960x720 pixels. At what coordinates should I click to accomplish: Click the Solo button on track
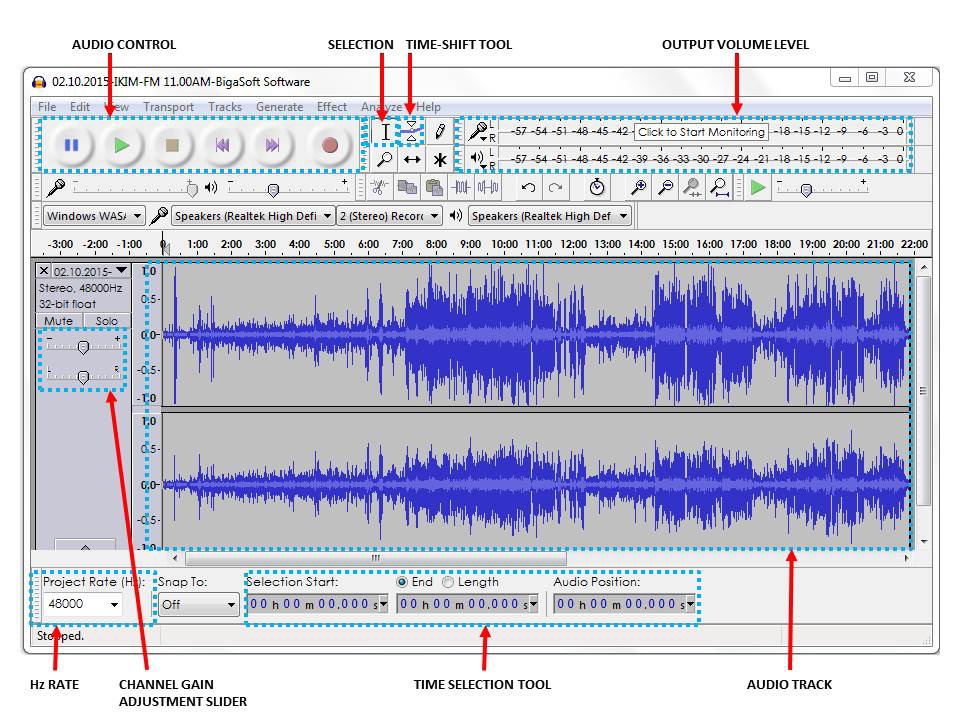tap(106, 321)
